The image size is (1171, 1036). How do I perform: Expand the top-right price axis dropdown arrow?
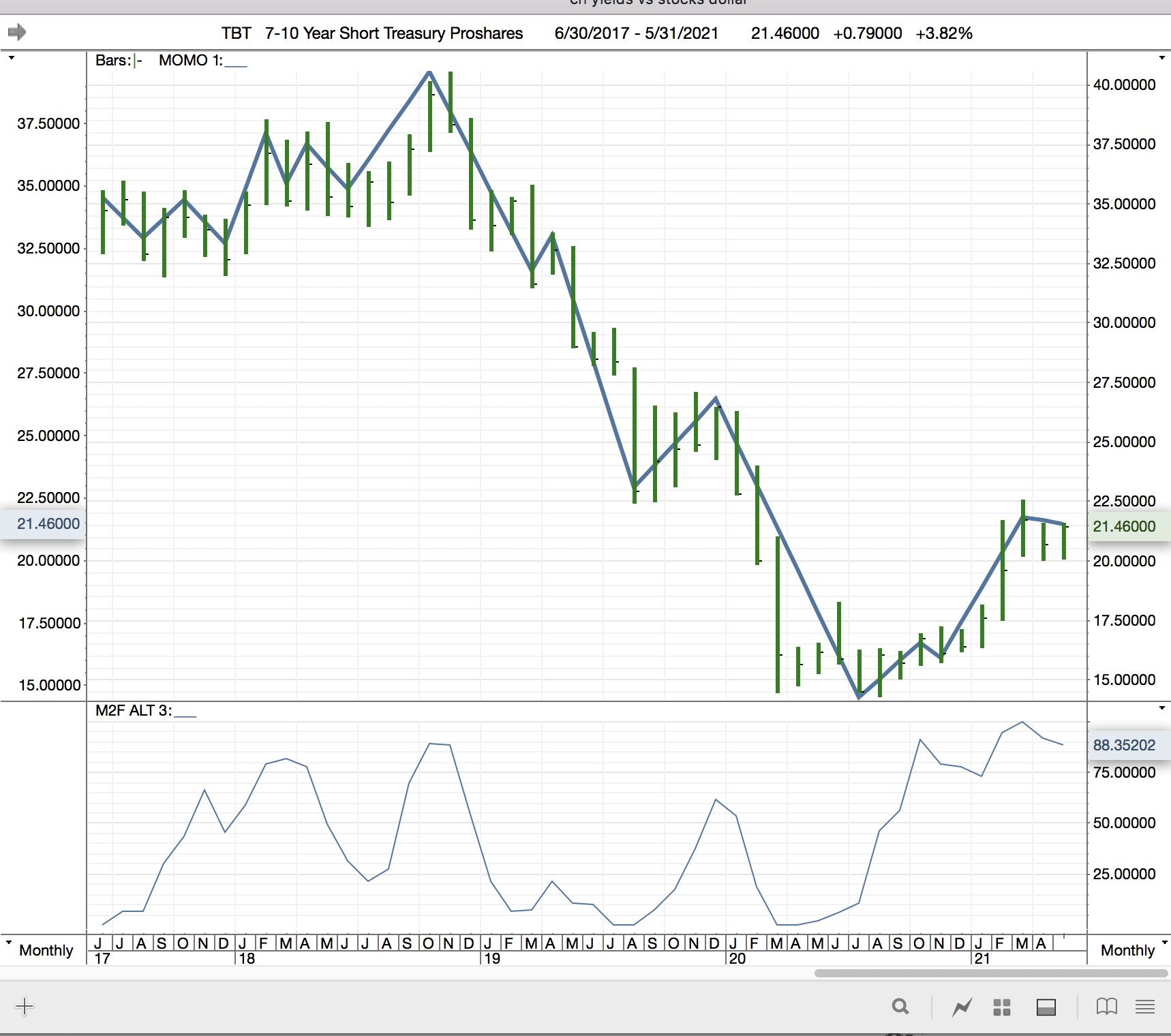[1162, 58]
